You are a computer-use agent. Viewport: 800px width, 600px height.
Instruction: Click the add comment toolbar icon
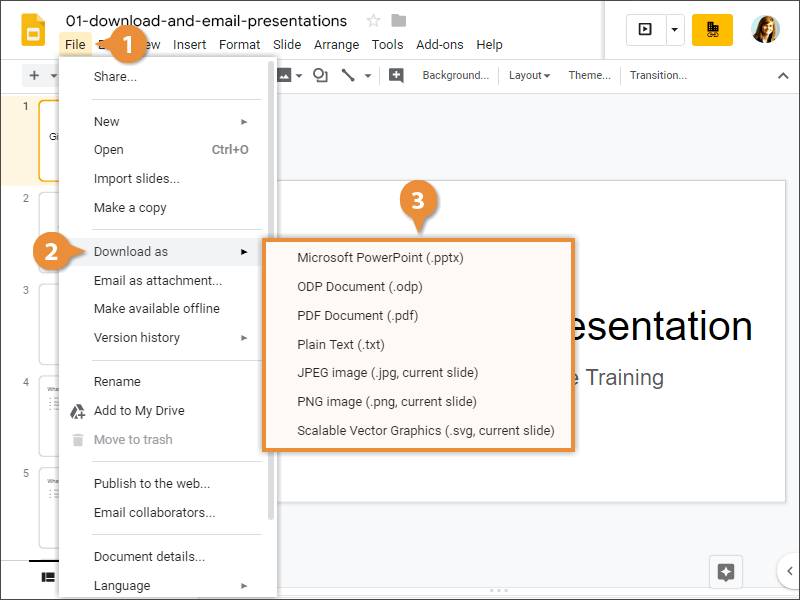coord(396,75)
